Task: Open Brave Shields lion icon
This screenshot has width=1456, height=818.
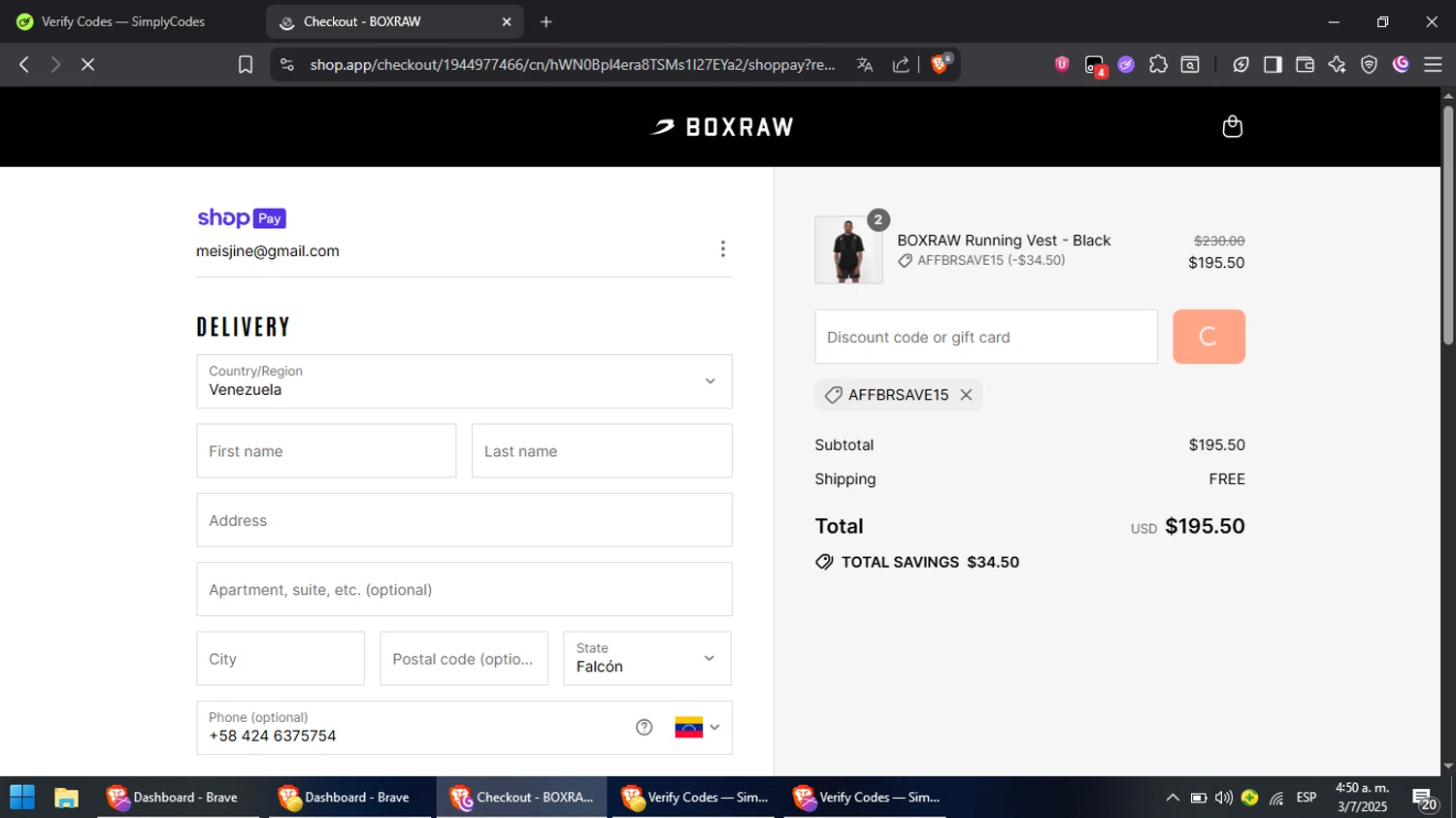Action: 940,64
